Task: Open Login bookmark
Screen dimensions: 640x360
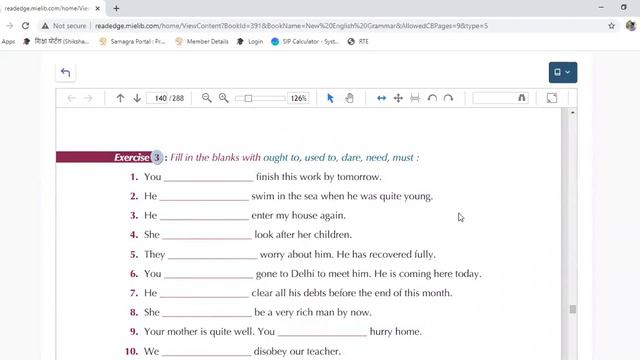Action: tap(250, 41)
